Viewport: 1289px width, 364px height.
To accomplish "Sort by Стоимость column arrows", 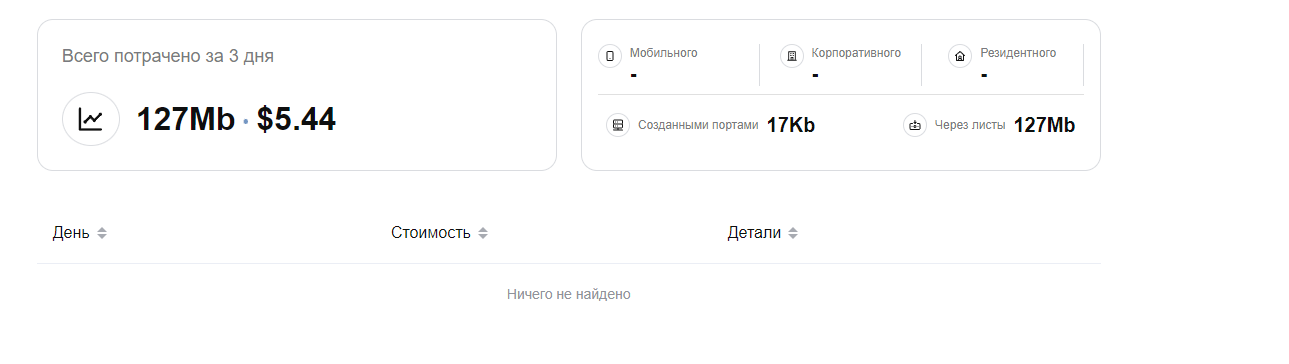I will (483, 233).
